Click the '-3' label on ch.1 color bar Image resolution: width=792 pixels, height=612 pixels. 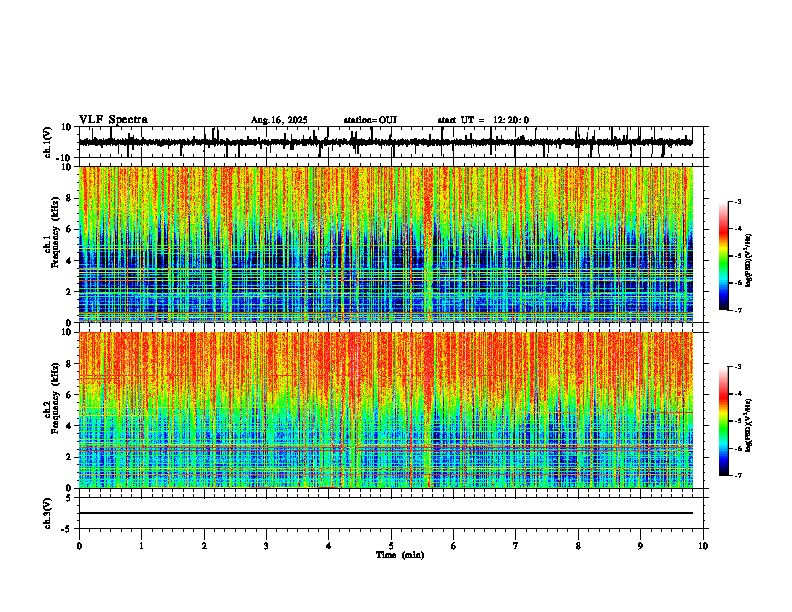pyautogui.click(x=738, y=201)
